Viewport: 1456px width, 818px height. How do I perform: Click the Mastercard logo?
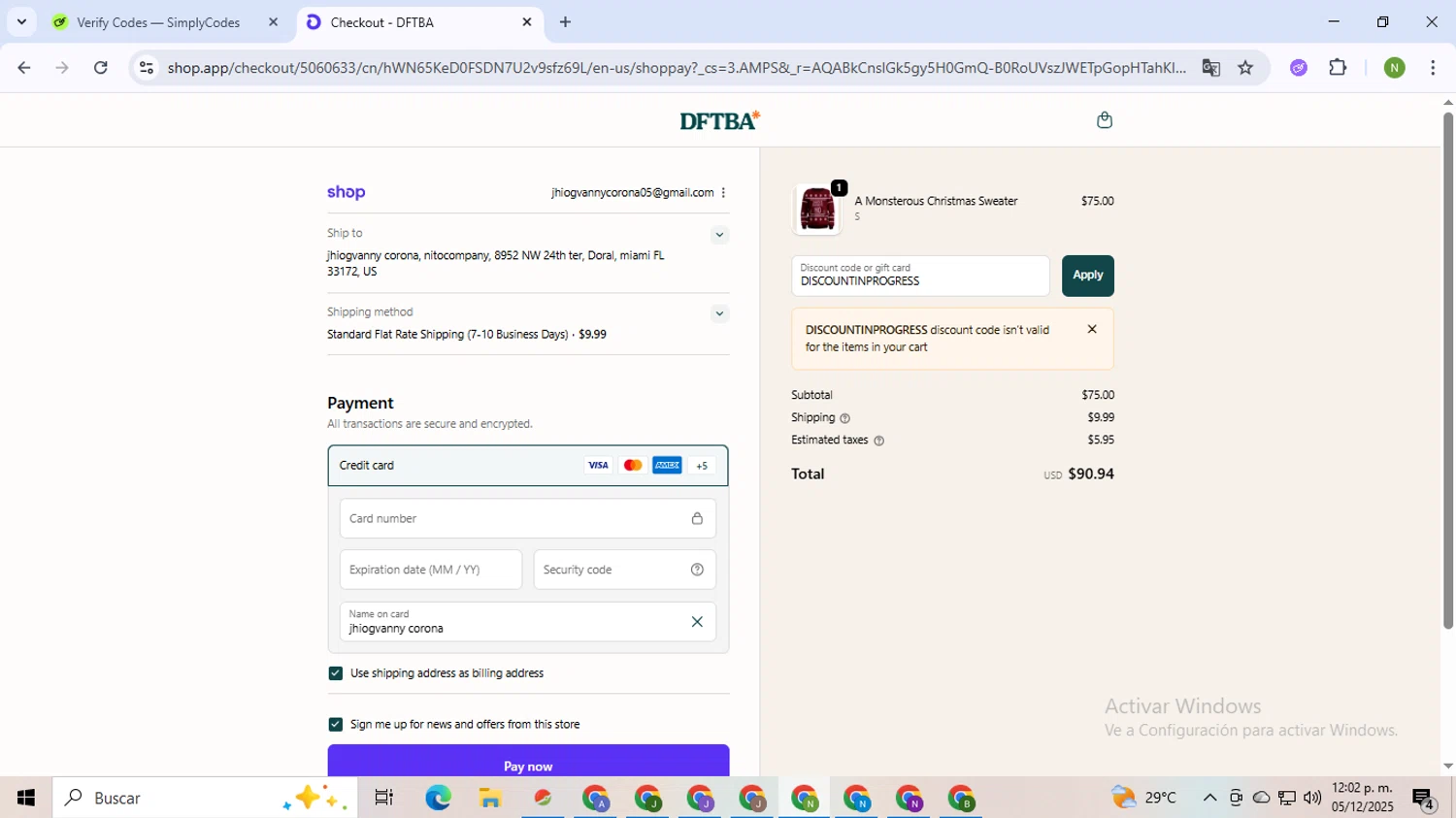pyautogui.click(x=633, y=466)
